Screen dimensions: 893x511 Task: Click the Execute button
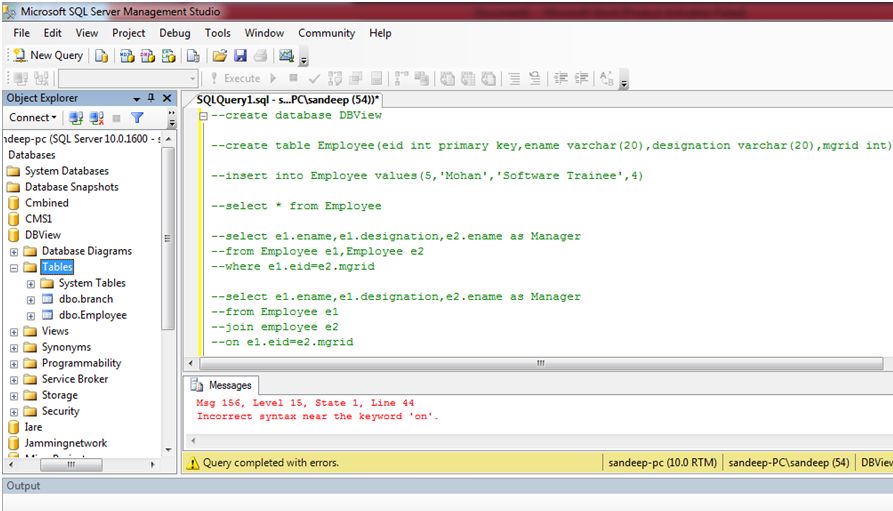click(x=236, y=78)
